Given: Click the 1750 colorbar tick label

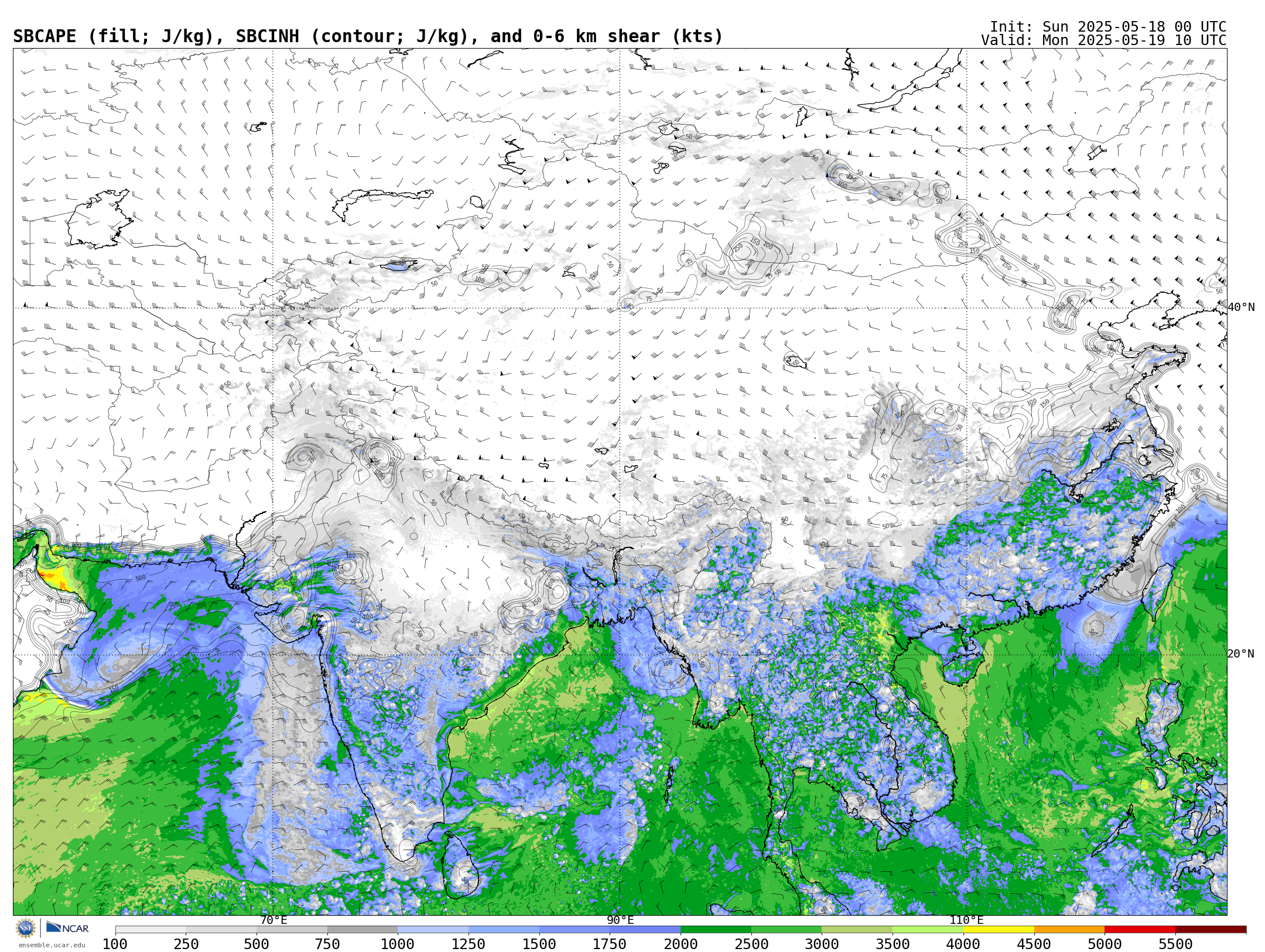Looking at the screenshot, I should [610, 944].
